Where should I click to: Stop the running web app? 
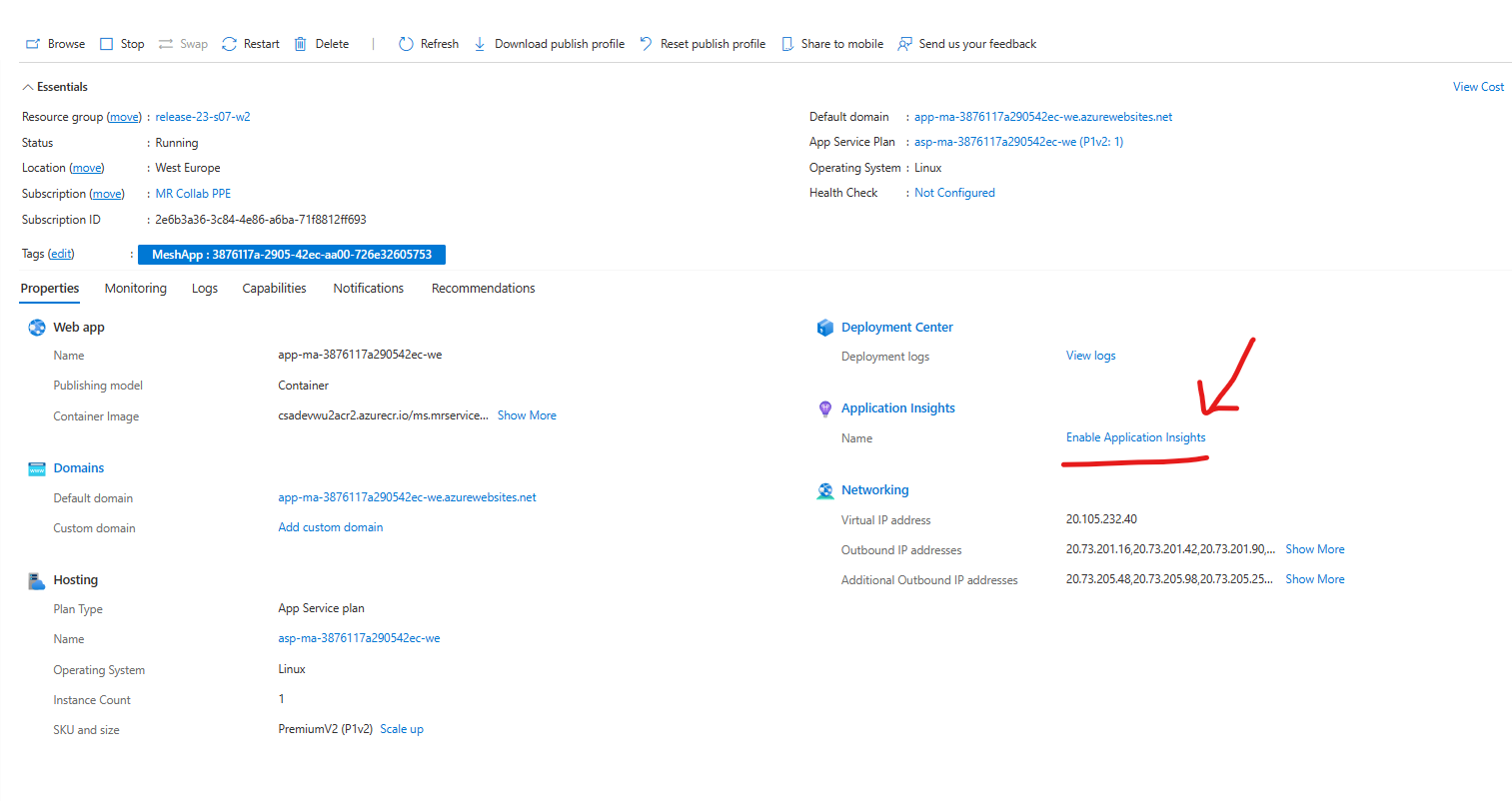(121, 43)
